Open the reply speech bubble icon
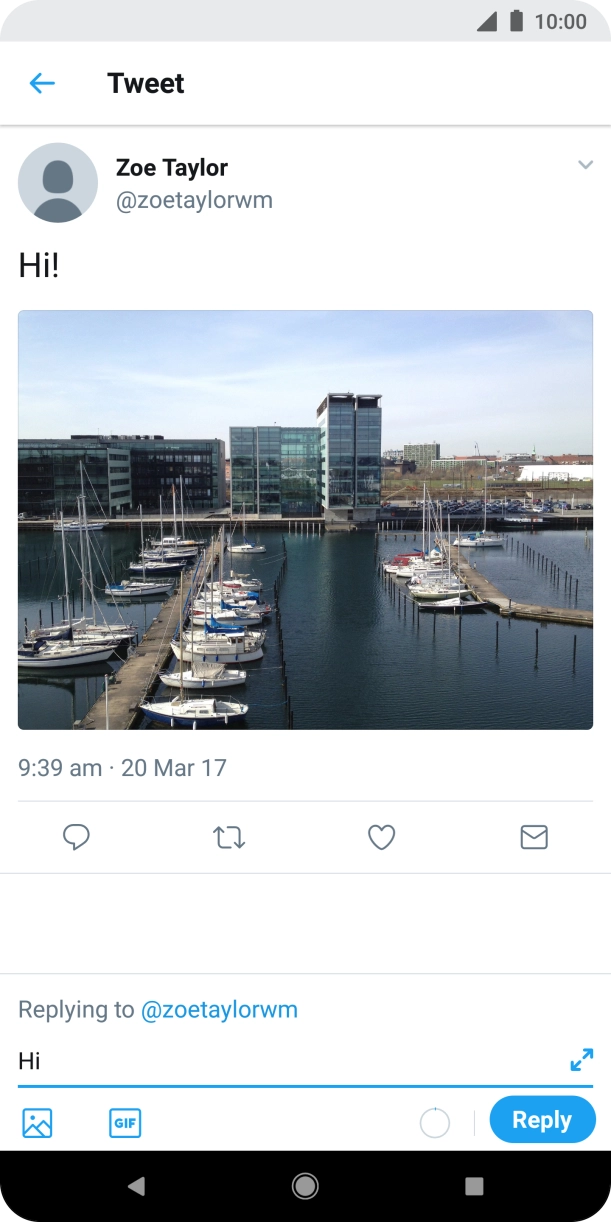This screenshot has width=611, height=1222. point(76,837)
